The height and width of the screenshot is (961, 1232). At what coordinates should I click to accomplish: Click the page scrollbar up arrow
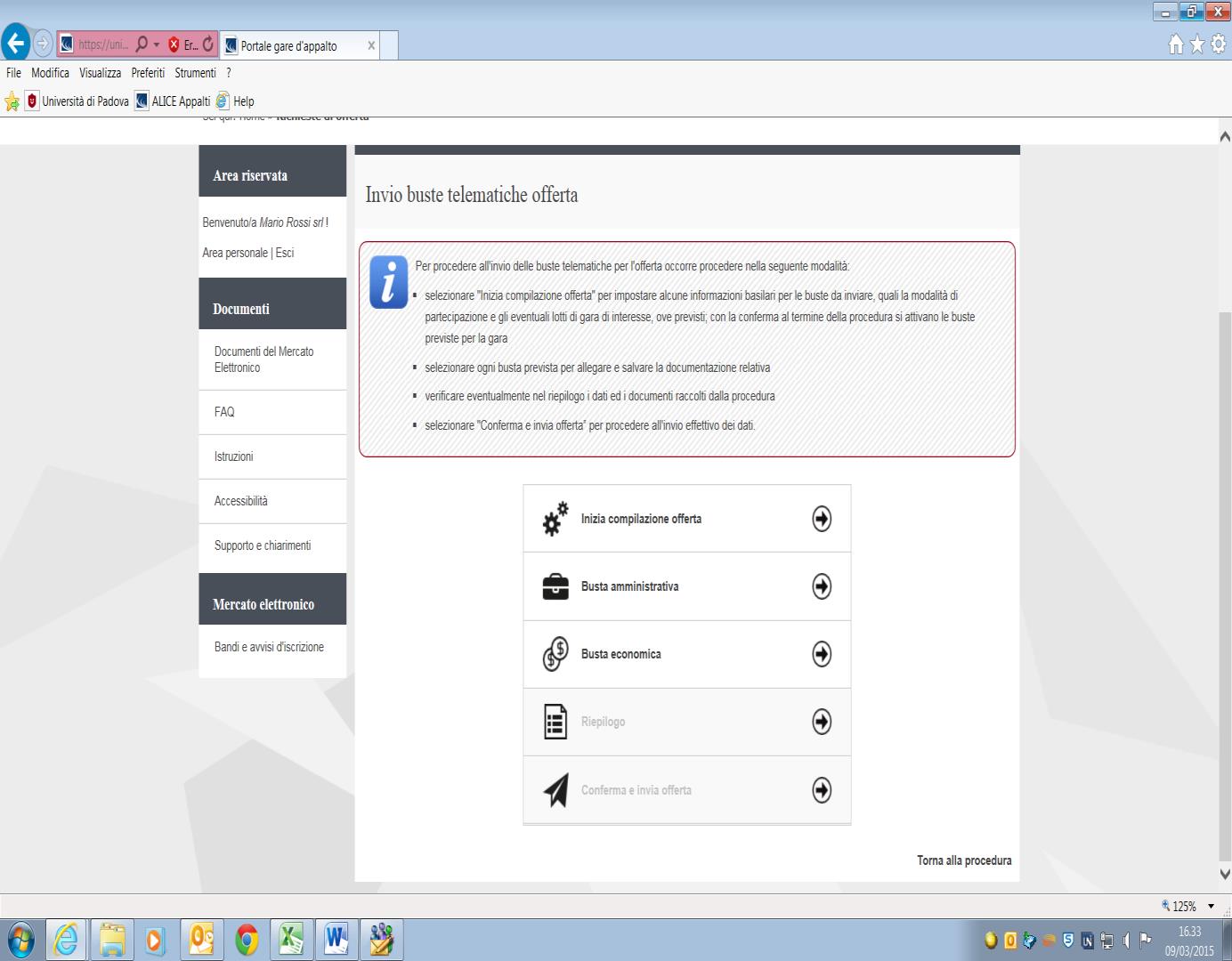click(1225, 137)
